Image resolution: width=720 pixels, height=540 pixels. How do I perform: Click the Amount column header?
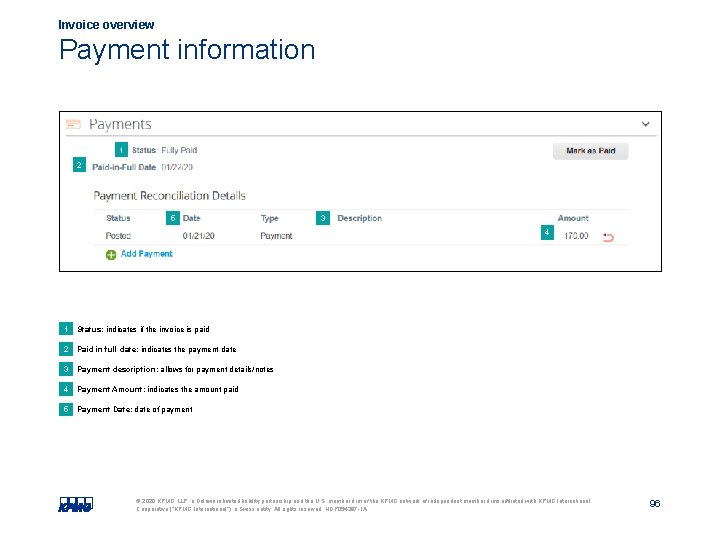573,218
